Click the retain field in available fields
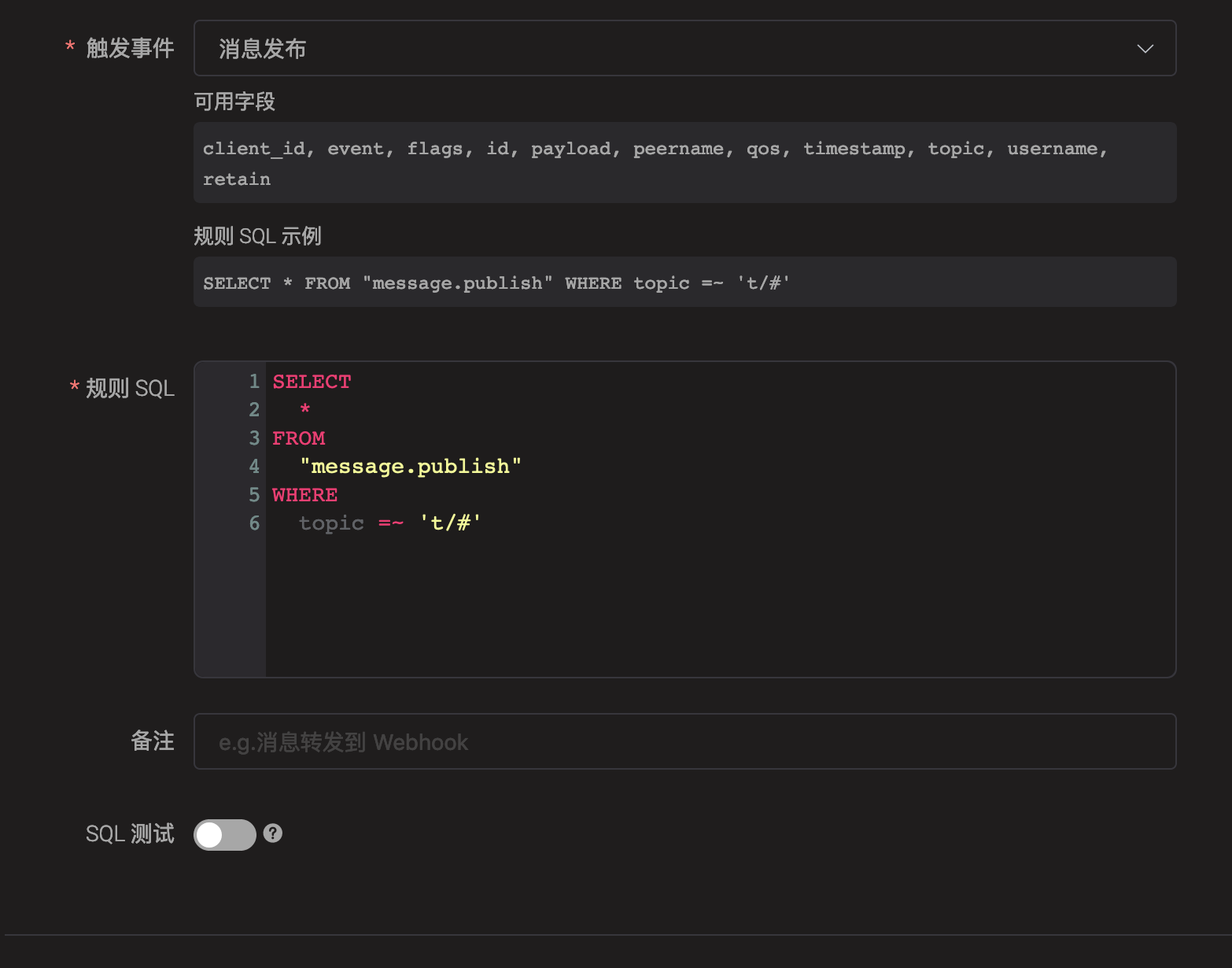Image resolution: width=1232 pixels, height=968 pixels. point(236,179)
